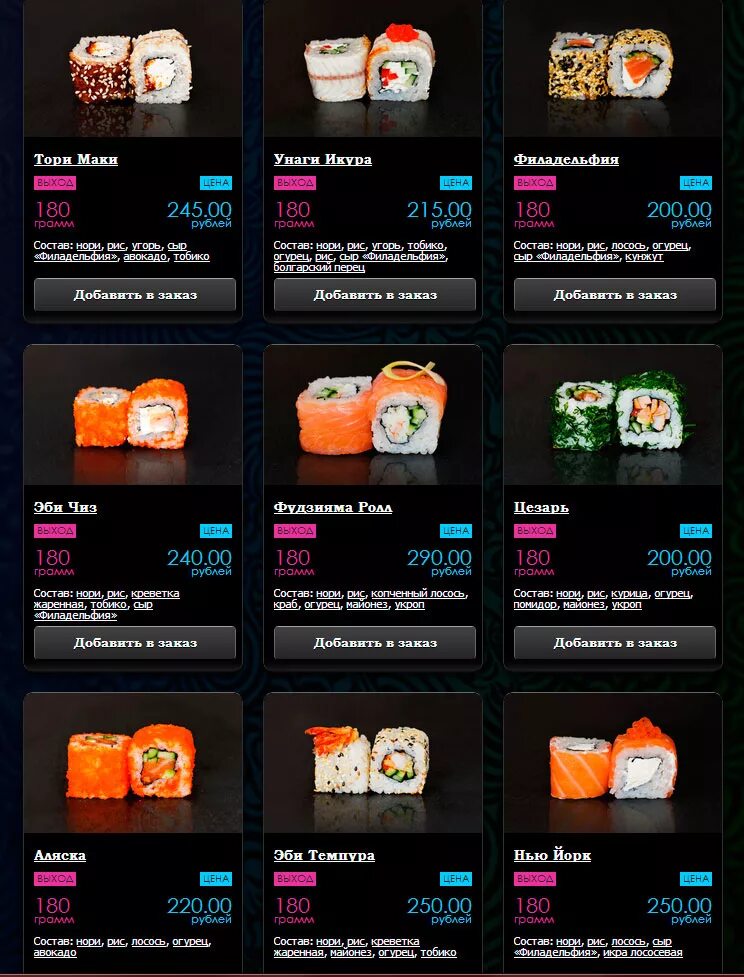Add Фудзияма Ролл to order
This screenshot has height=977, width=744.
(x=374, y=642)
